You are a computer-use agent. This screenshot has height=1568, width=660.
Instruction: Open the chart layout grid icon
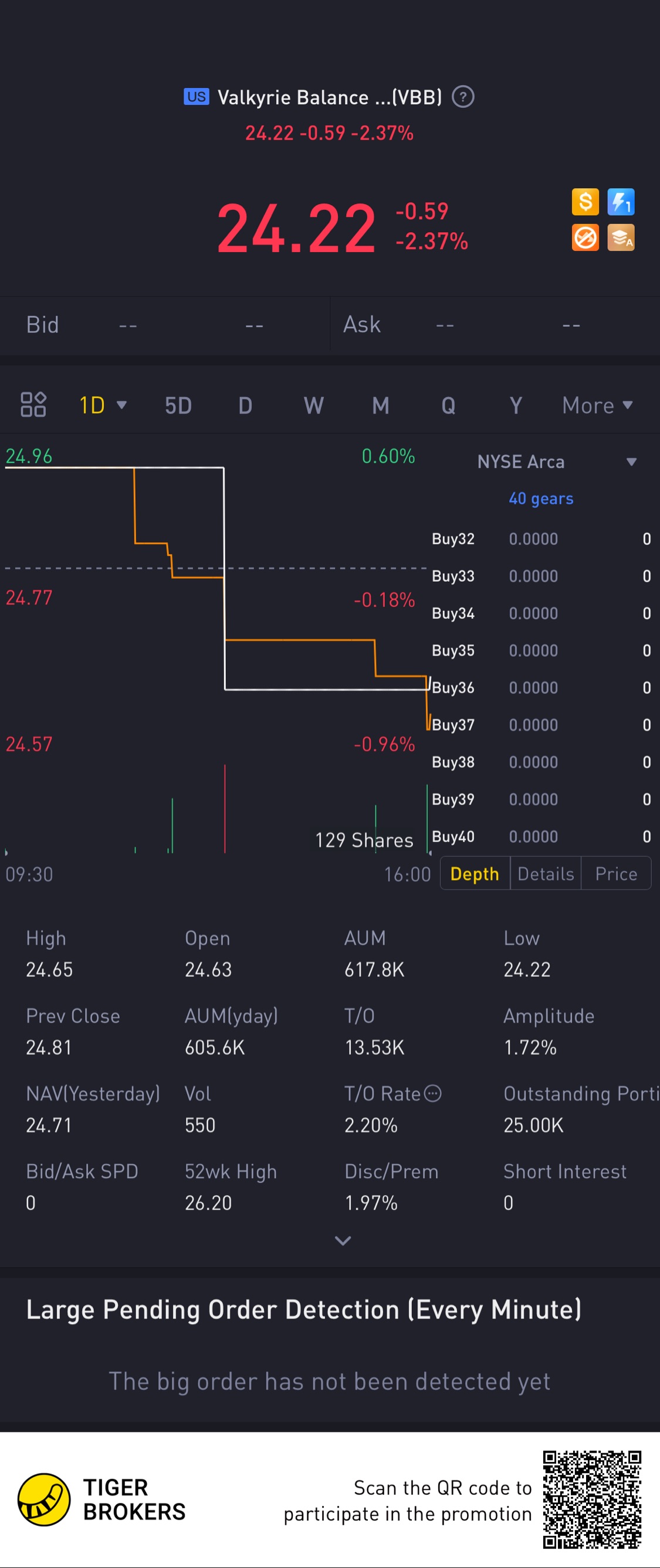tap(33, 405)
